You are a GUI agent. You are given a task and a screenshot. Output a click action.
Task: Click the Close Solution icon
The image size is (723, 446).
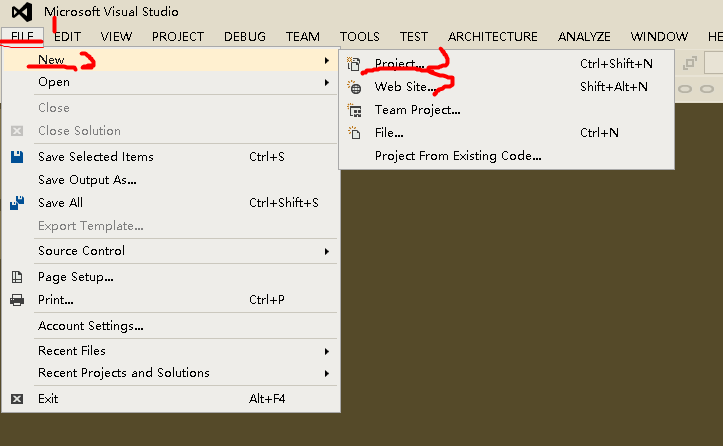tap(17, 131)
